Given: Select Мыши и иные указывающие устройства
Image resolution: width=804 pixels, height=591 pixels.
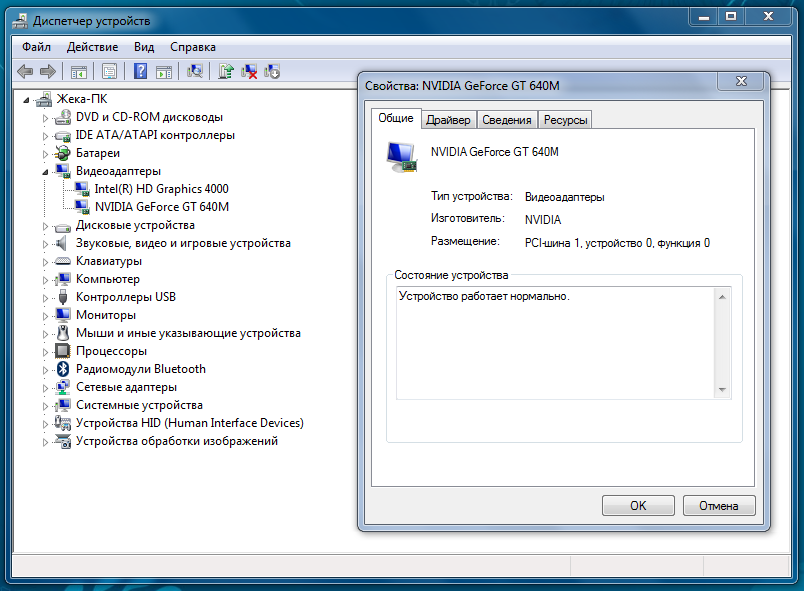Looking at the screenshot, I should 188,333.
